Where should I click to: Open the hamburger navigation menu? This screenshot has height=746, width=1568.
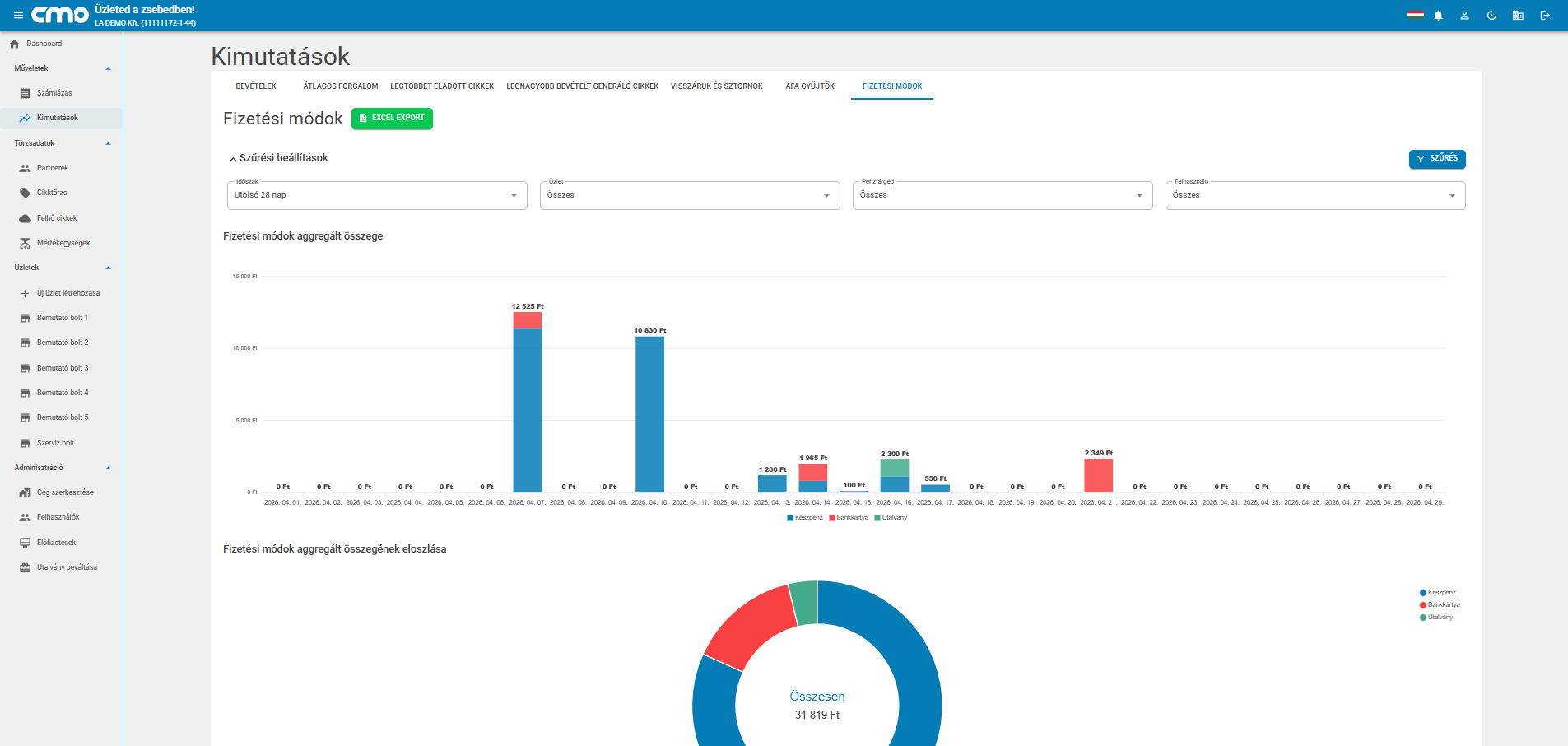point(18,16)
